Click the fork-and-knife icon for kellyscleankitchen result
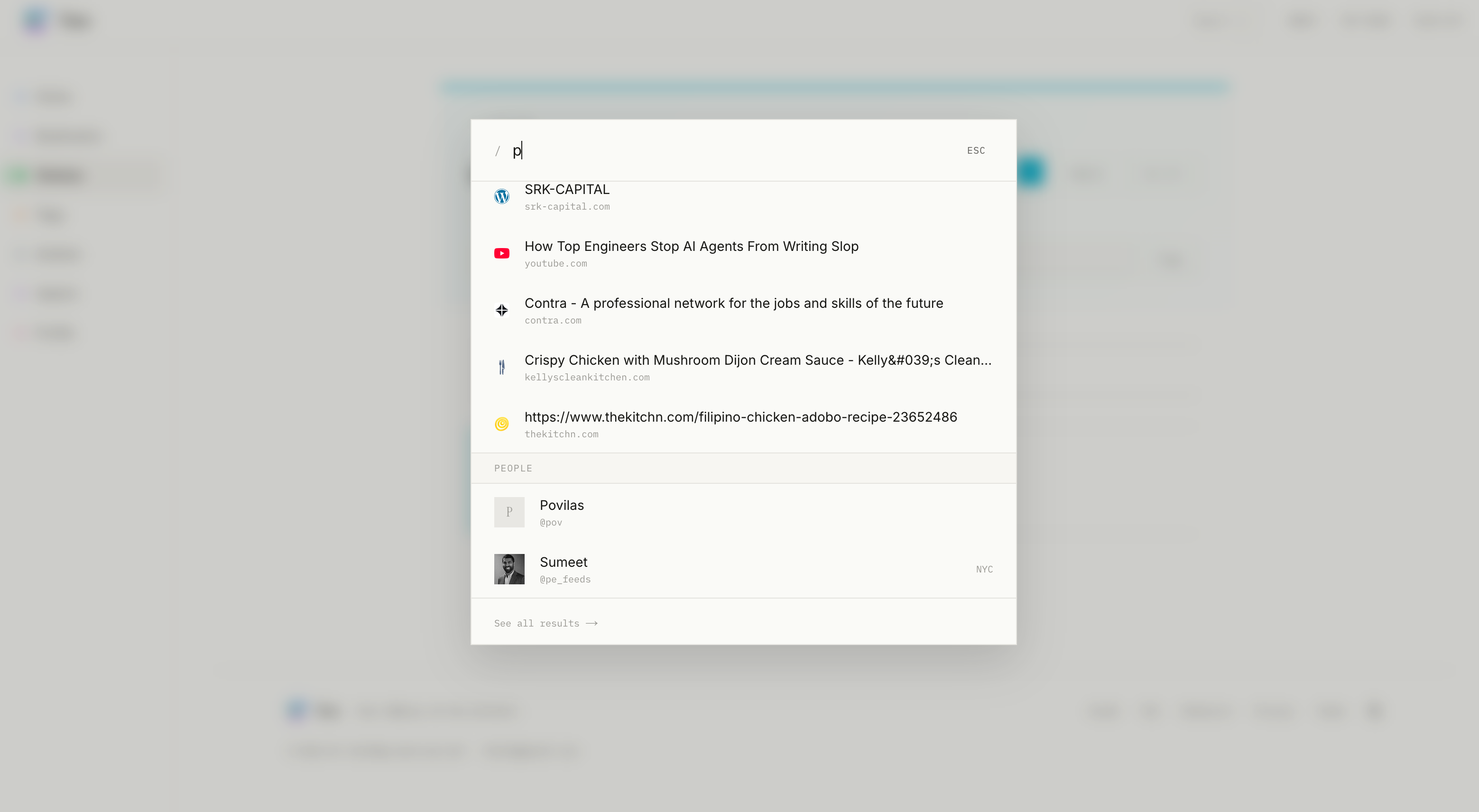 [502, 366]
